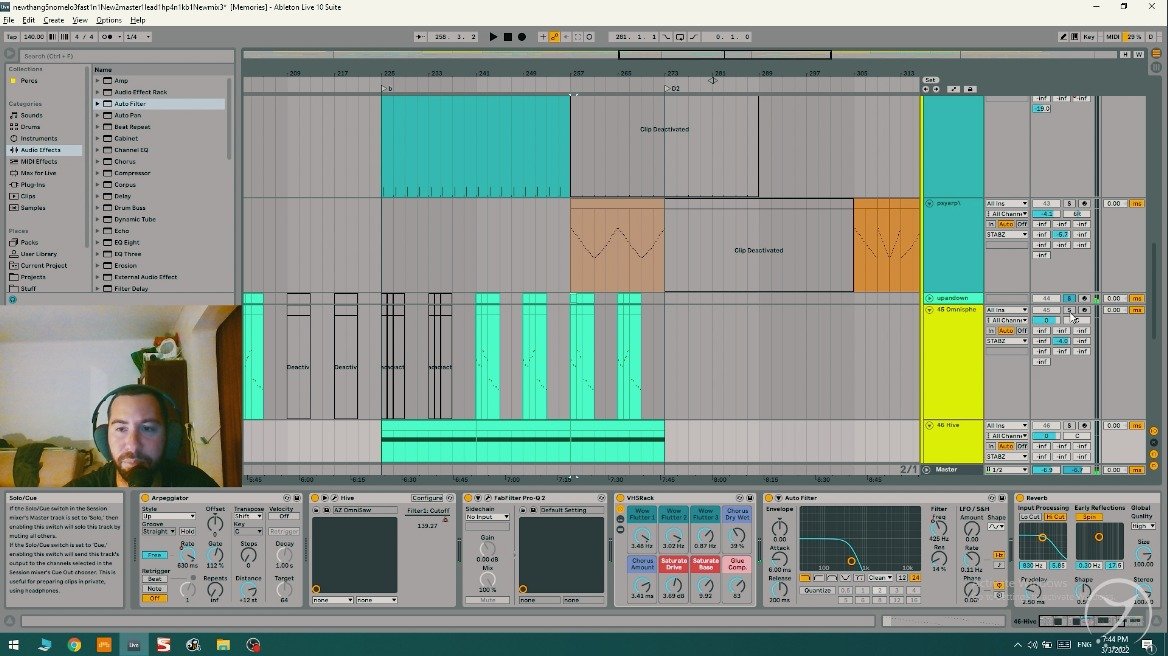Click the Configure button on the Hive device
This screenshot has width=1168, height=656.
(x=428, y=498)
